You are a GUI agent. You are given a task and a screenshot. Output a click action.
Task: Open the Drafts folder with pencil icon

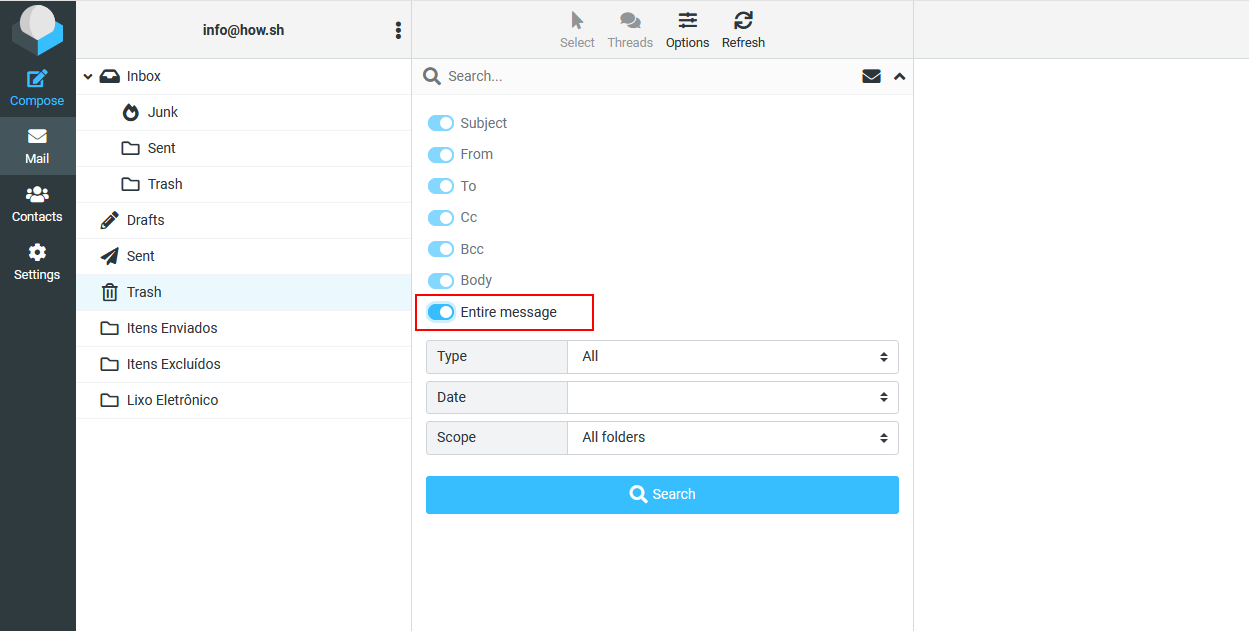[x=243, y=220]
